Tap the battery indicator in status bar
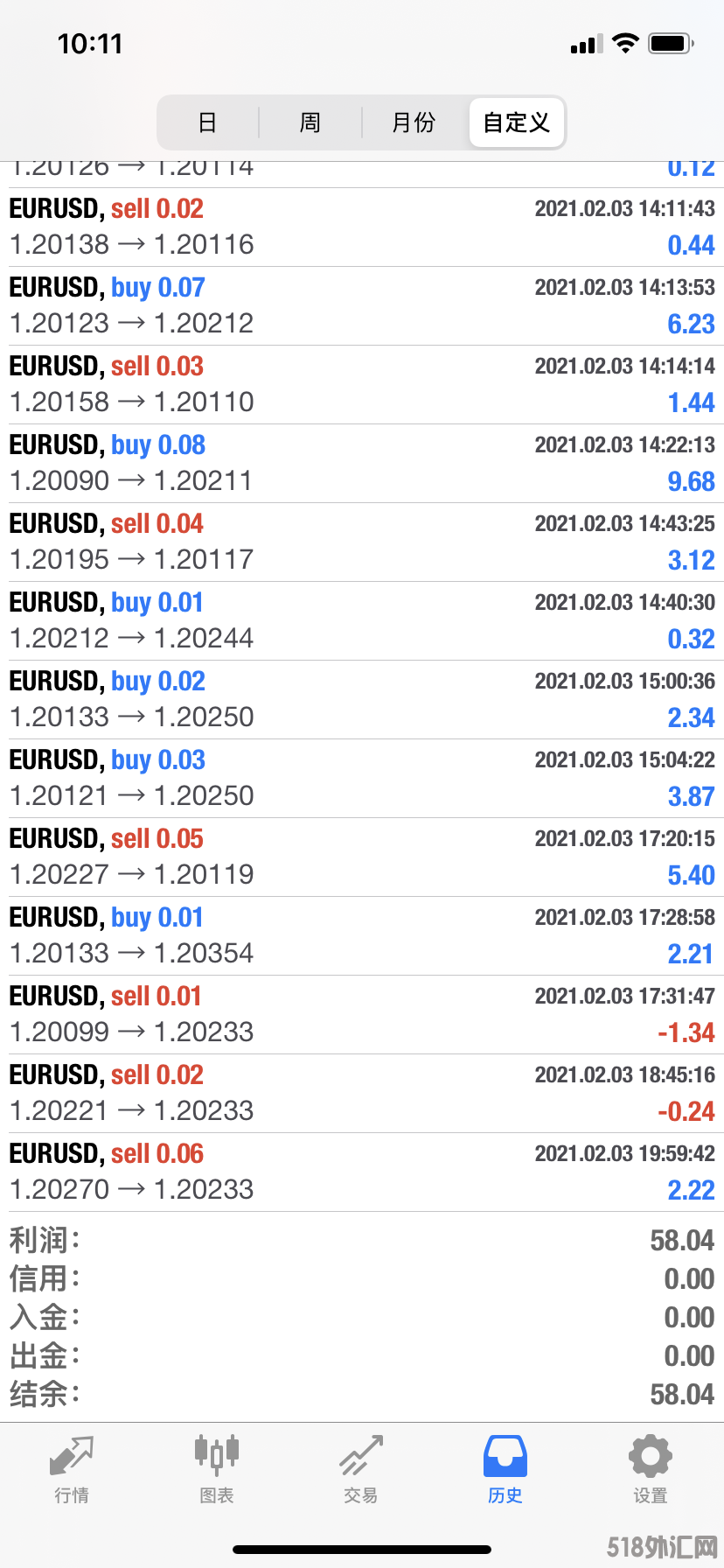The width and height of the screenshot is (724, 1568). pyautogui.click(x=672, y=43)
